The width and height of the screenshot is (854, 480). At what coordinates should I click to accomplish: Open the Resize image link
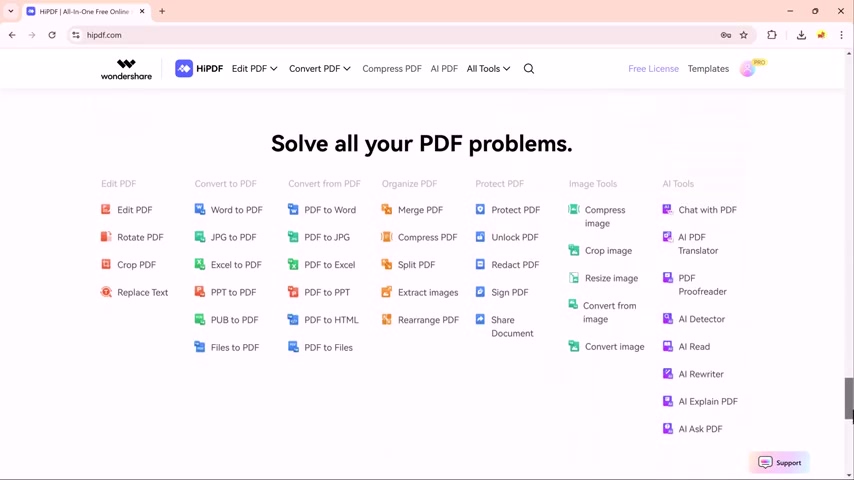pos(603,278)
